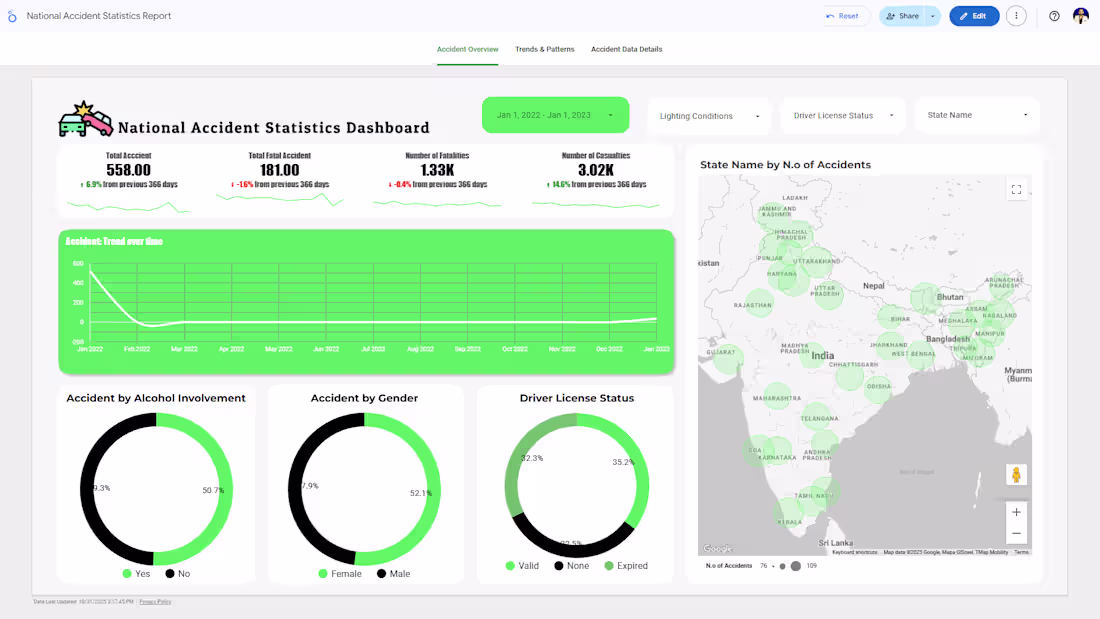Click the State Name by N.o of Accidents title
This screenshot has width=1100, height=619.
click(785, 165)
